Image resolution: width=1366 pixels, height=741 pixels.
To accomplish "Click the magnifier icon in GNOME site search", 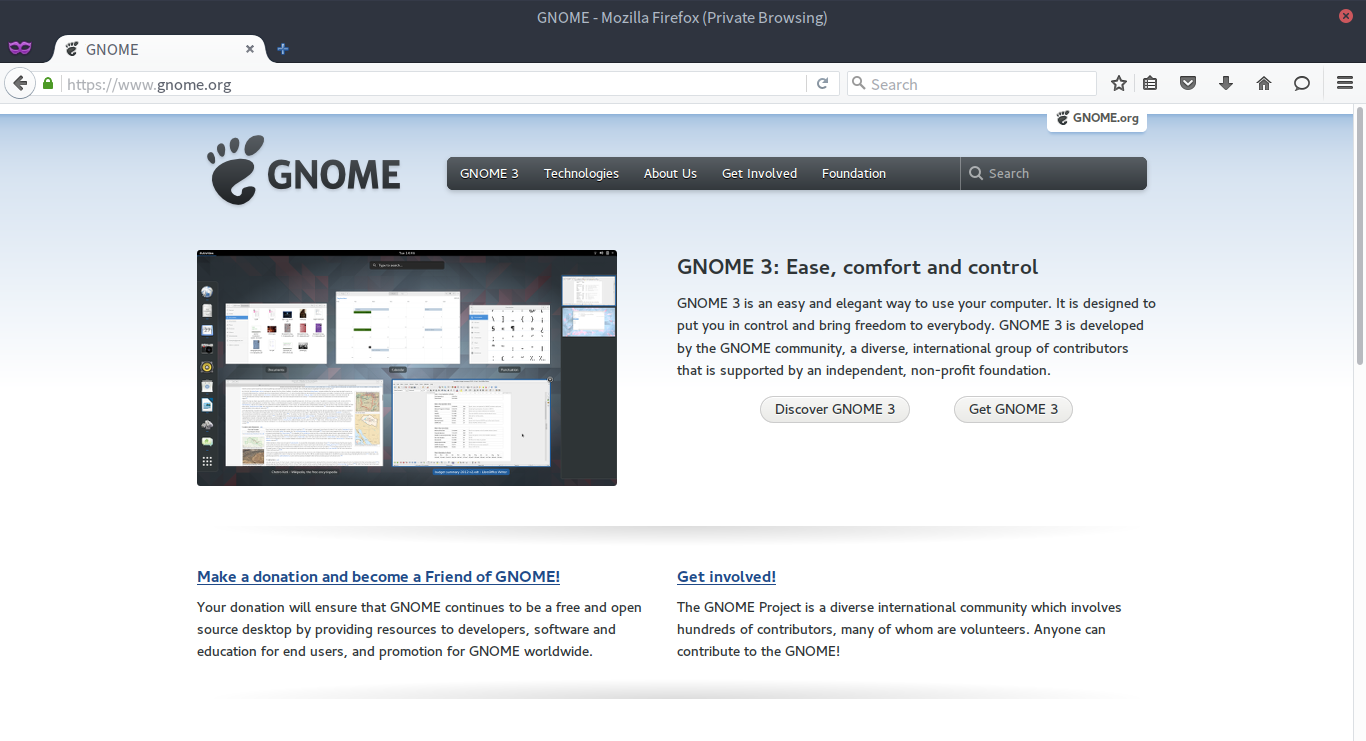I will coord(976,173).
